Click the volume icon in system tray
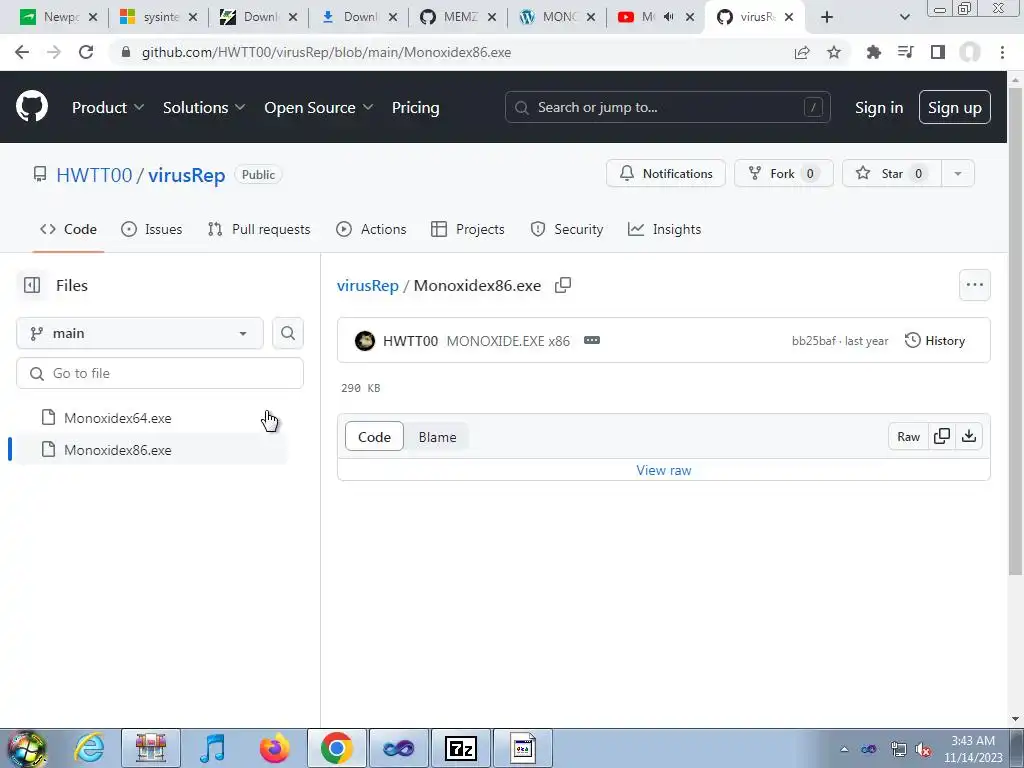 923,750
